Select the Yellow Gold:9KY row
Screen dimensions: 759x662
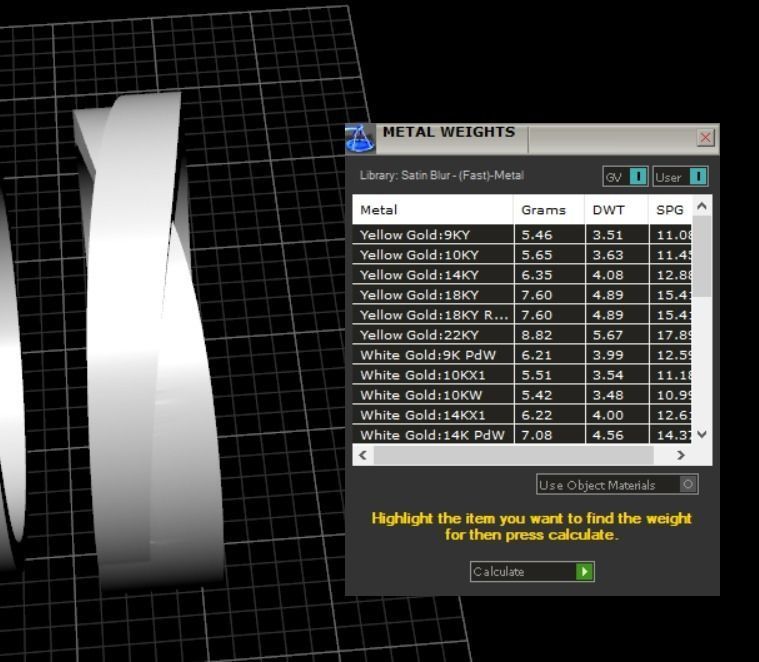pos(522,235)
